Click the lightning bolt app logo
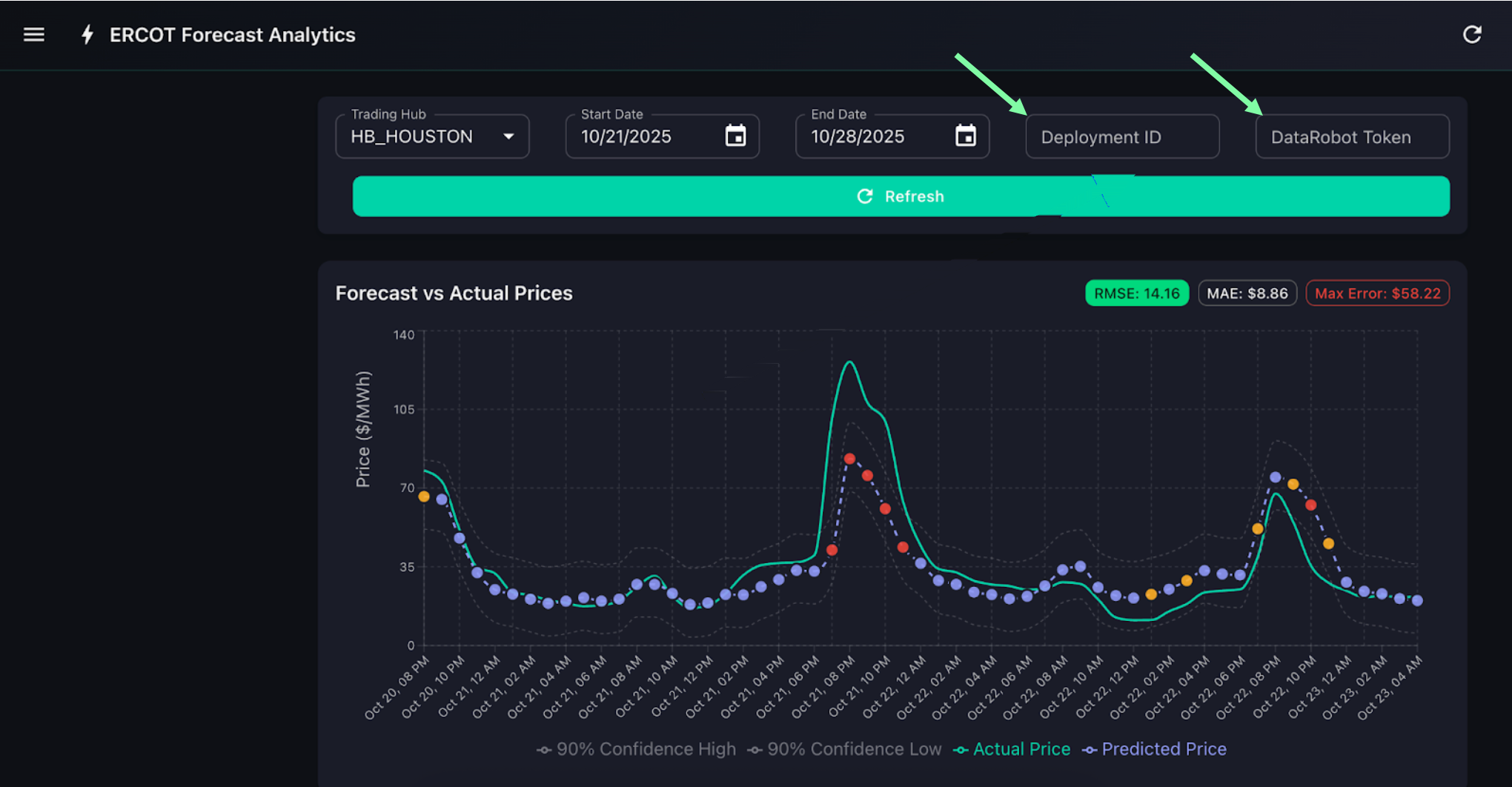 87,35
